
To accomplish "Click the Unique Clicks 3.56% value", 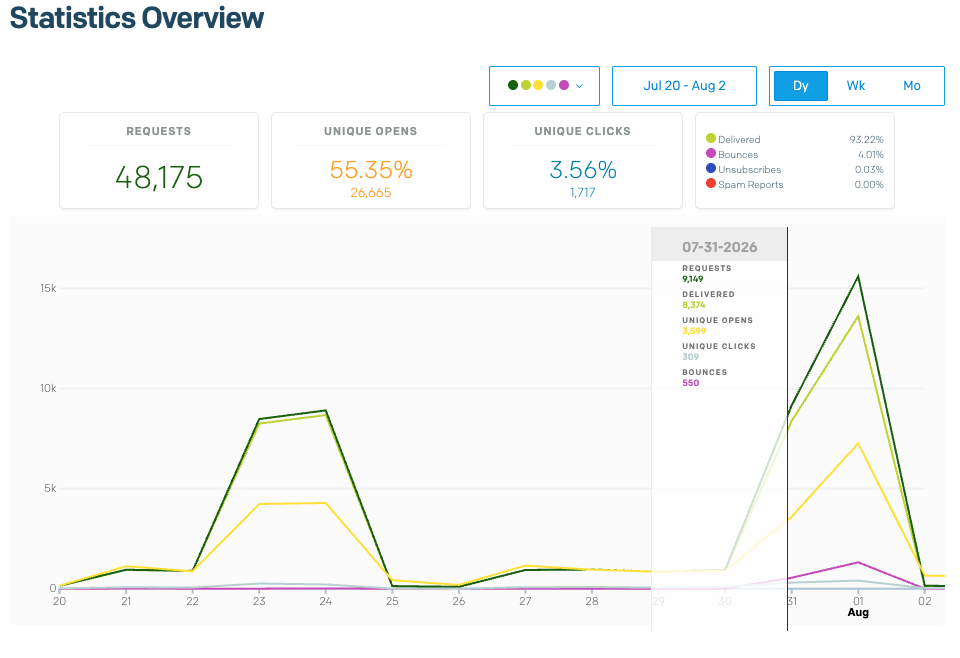I will coord(583,170).
